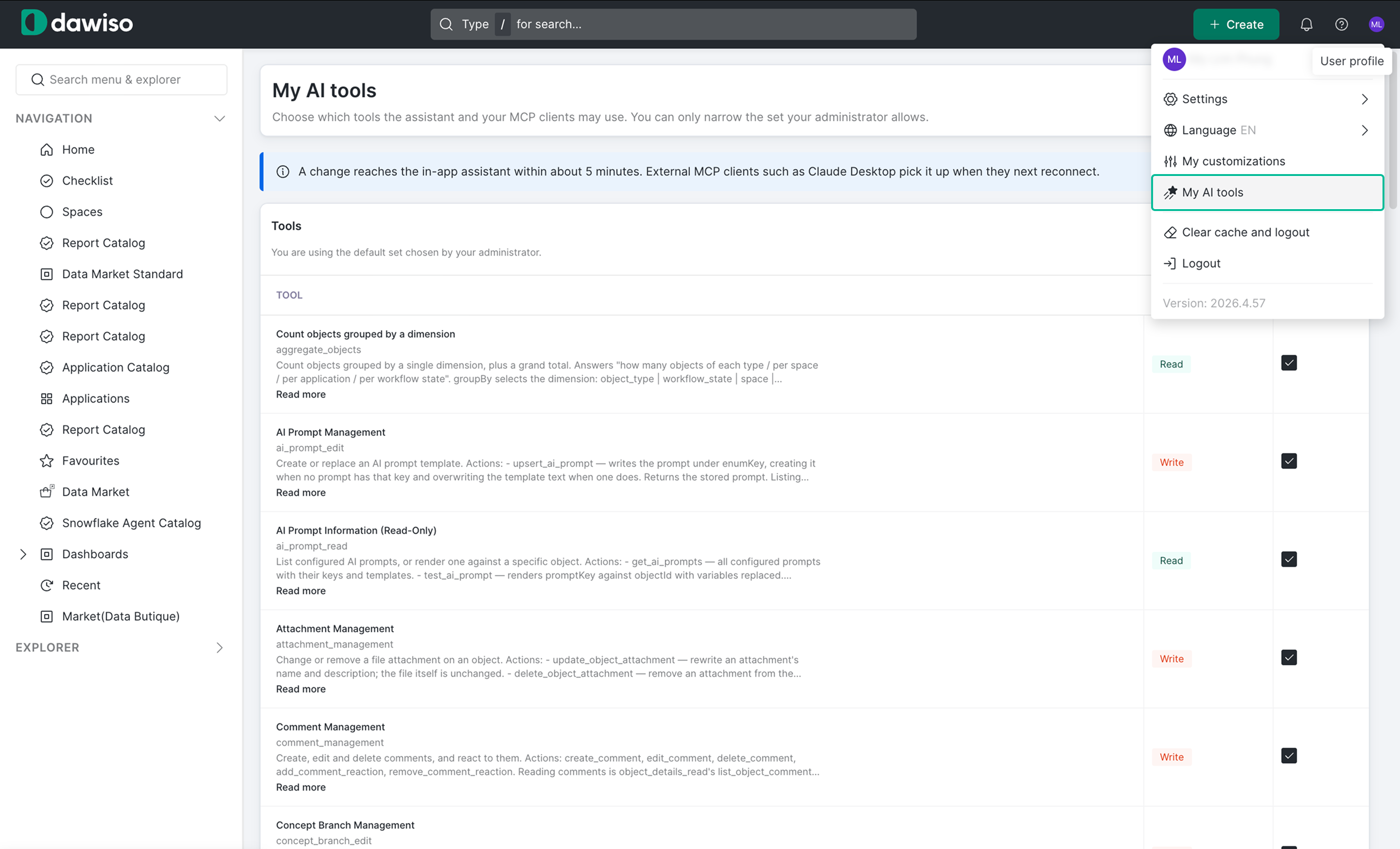Choose Logout from the user menu
Image resolution: width=1400 pixels, height=849 pixels.
tap(1267, 264)
